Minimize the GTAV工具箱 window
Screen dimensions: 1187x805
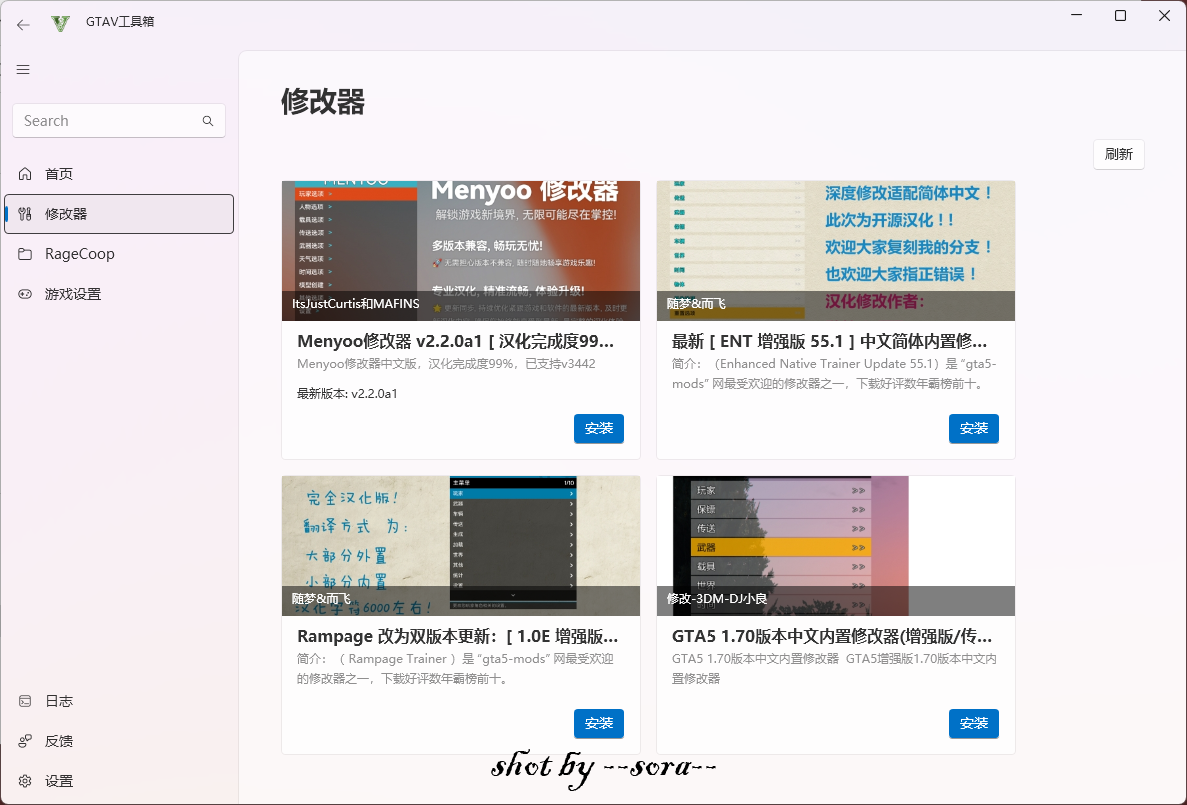tap(1076, 16)
